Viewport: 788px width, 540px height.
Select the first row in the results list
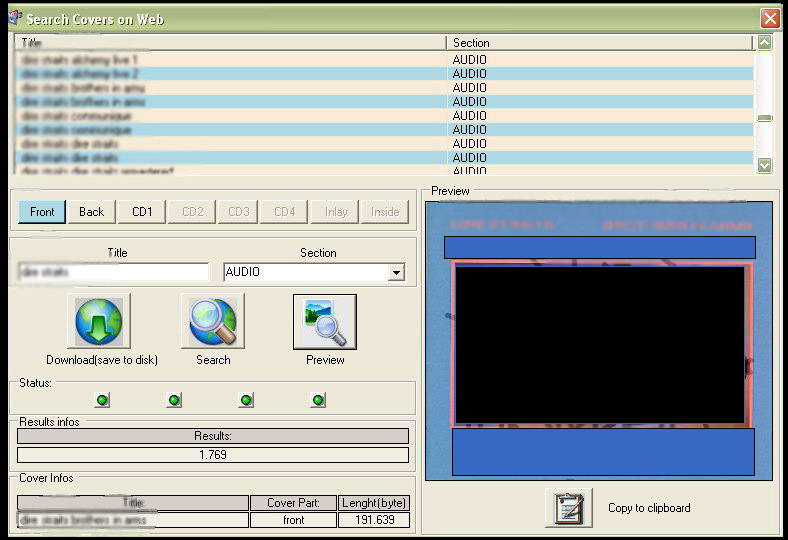230,60
